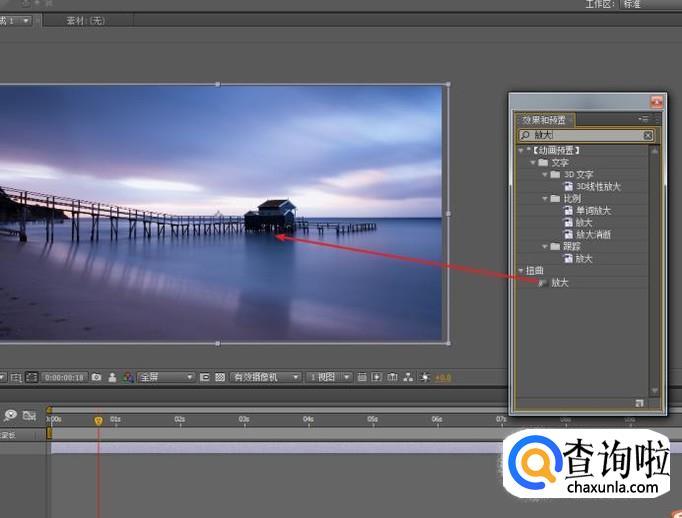
Task: Toggle the transparency grid button
Action: coord(220,377)
